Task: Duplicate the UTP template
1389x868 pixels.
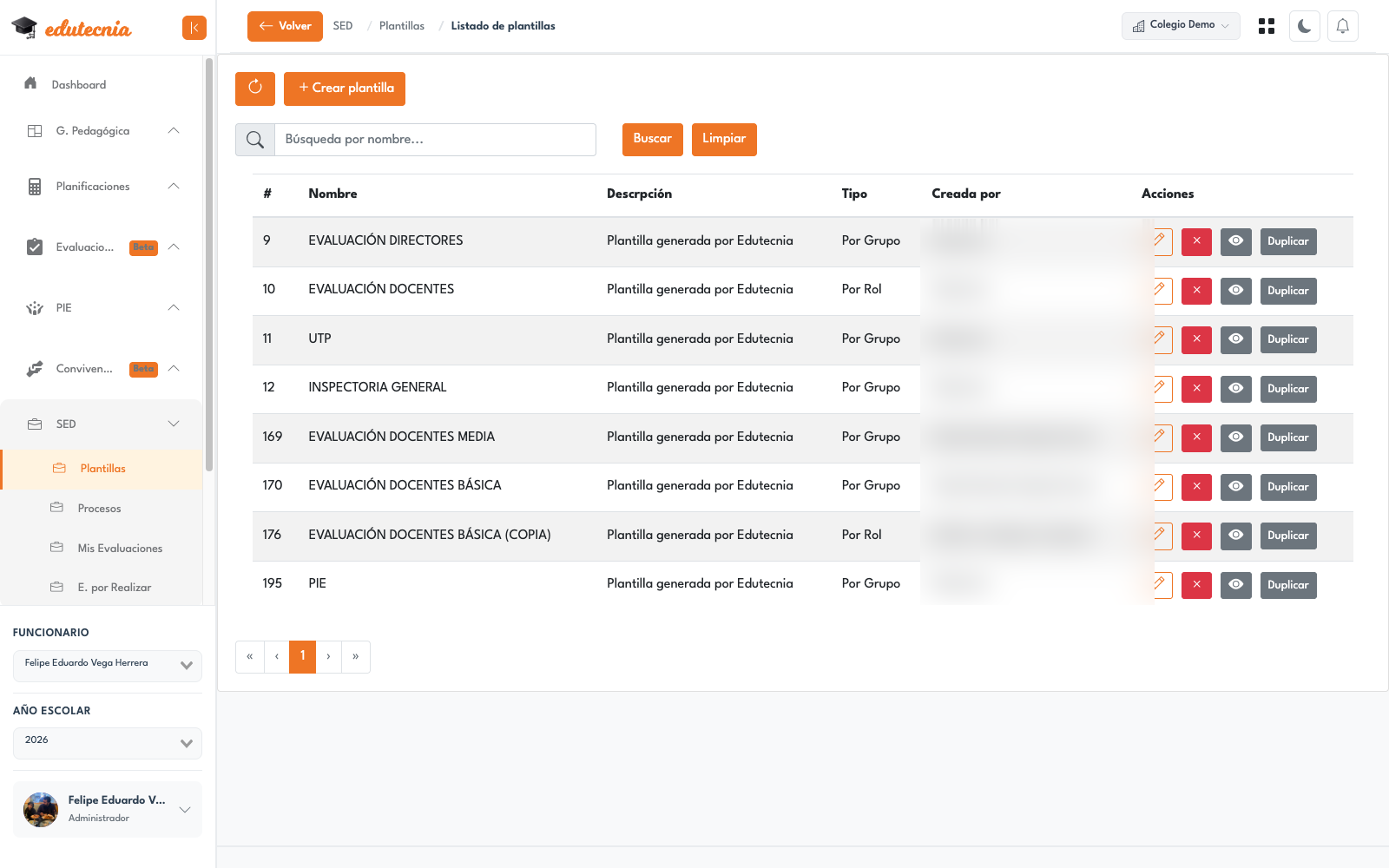Action: coord(1288,339)
